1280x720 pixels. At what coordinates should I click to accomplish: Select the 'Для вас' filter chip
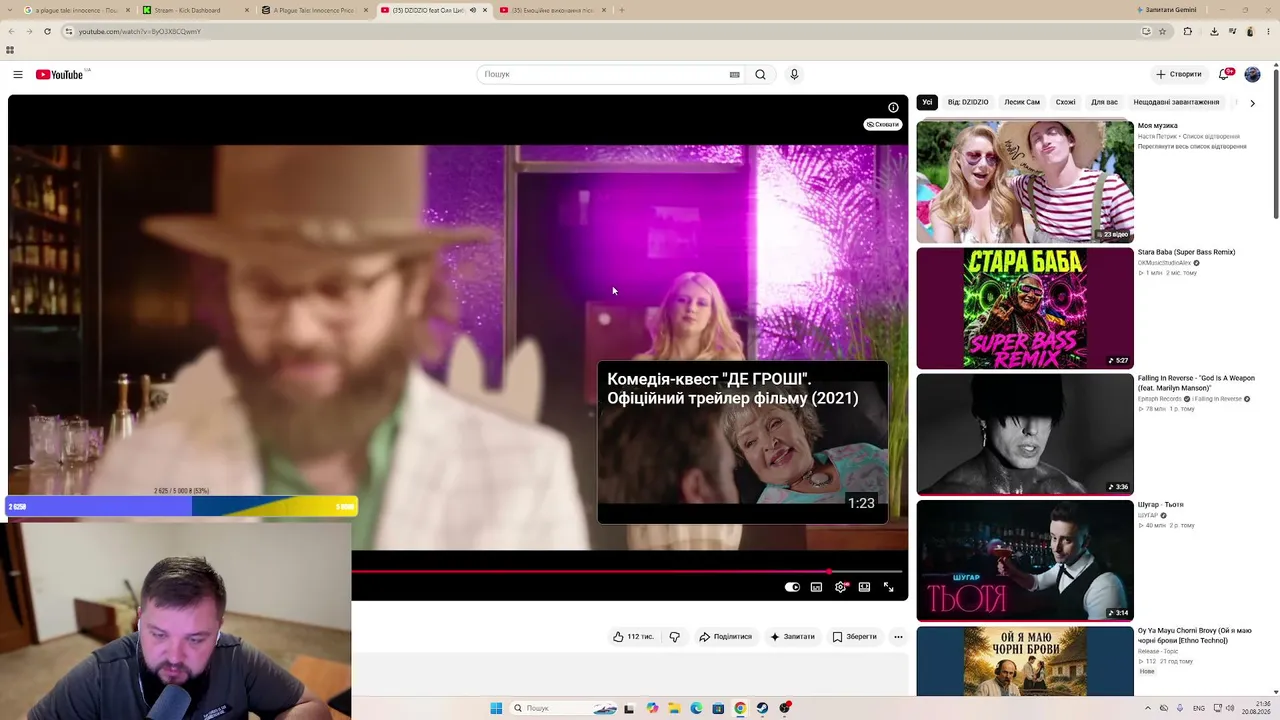point(1105,102)
